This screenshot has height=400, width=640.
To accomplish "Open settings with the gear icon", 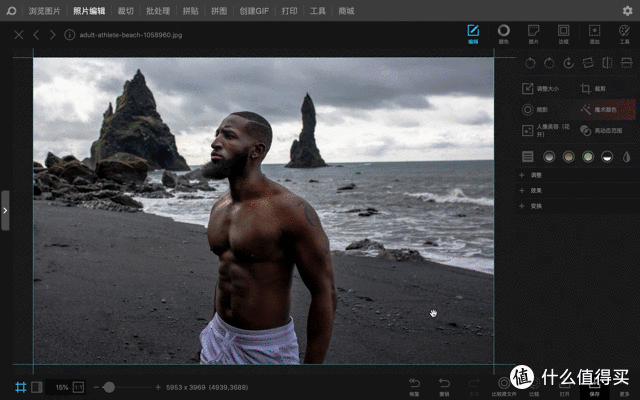I will 627,11.
